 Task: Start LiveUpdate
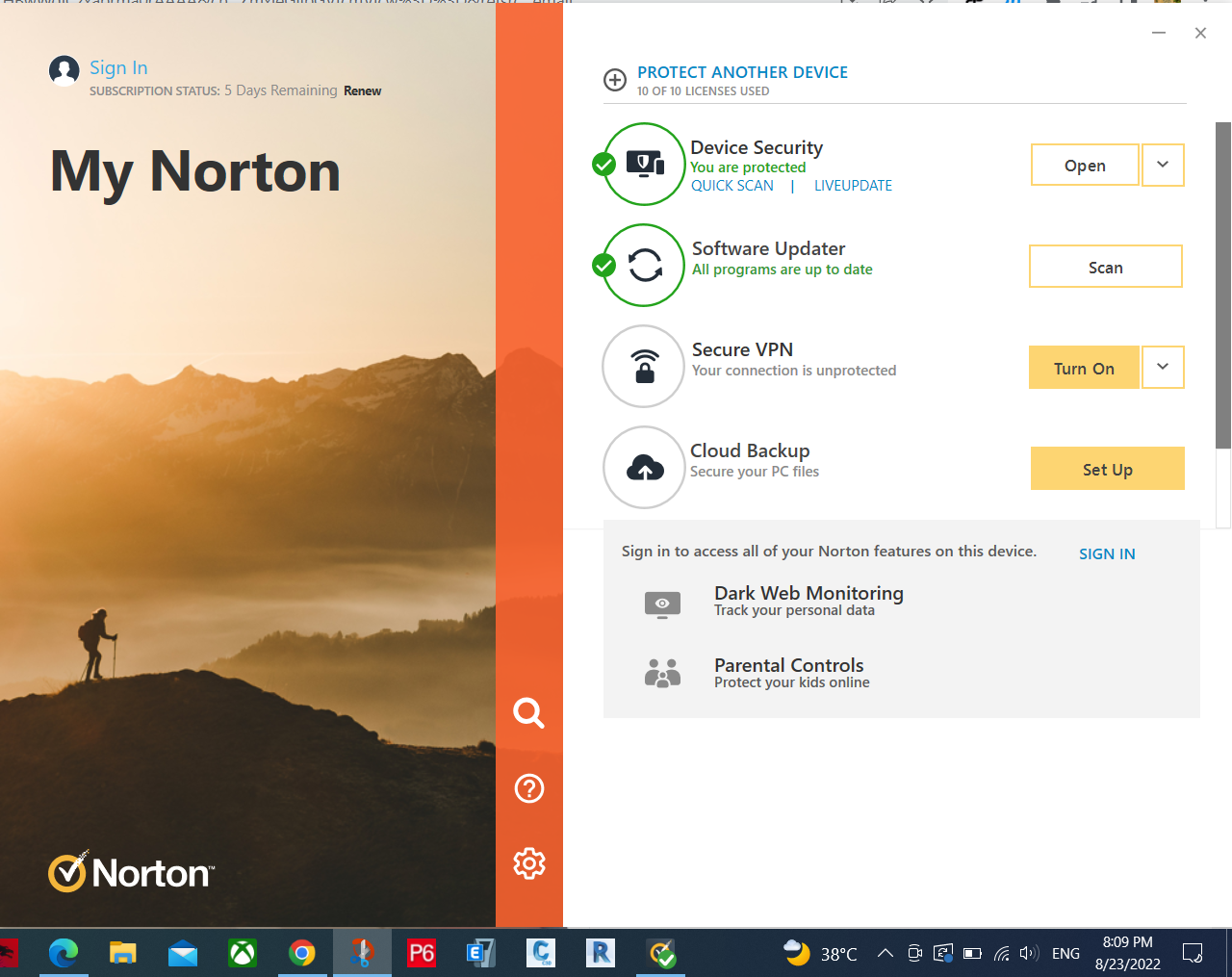click(853, 186)
